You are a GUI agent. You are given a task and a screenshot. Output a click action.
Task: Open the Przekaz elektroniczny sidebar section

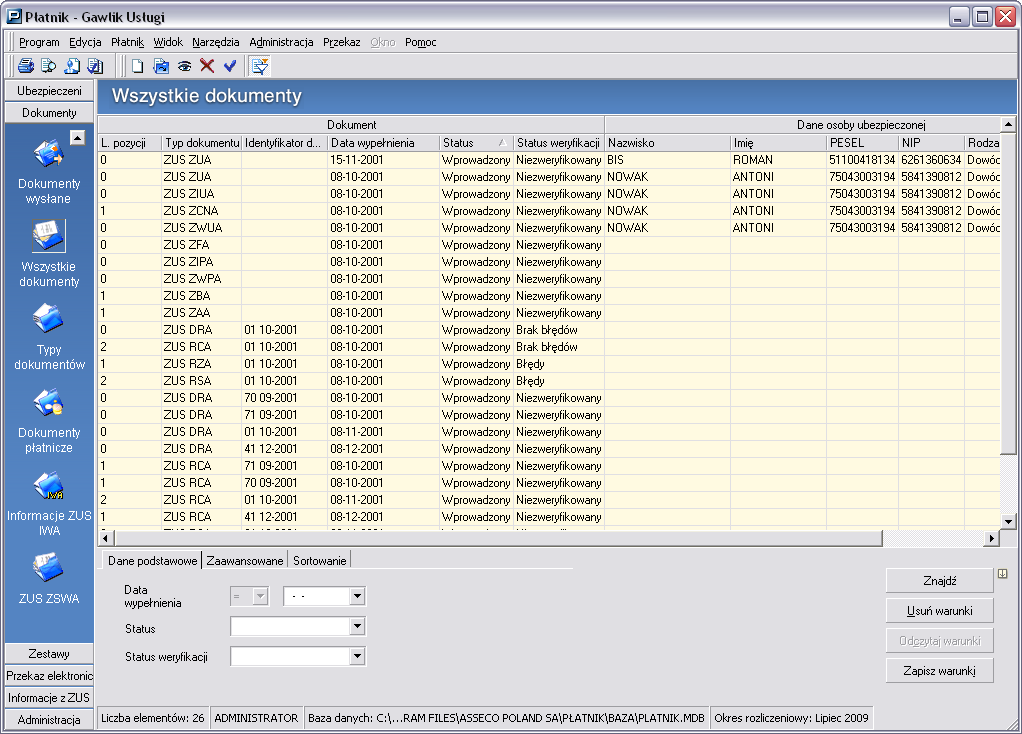coord(49,676)
